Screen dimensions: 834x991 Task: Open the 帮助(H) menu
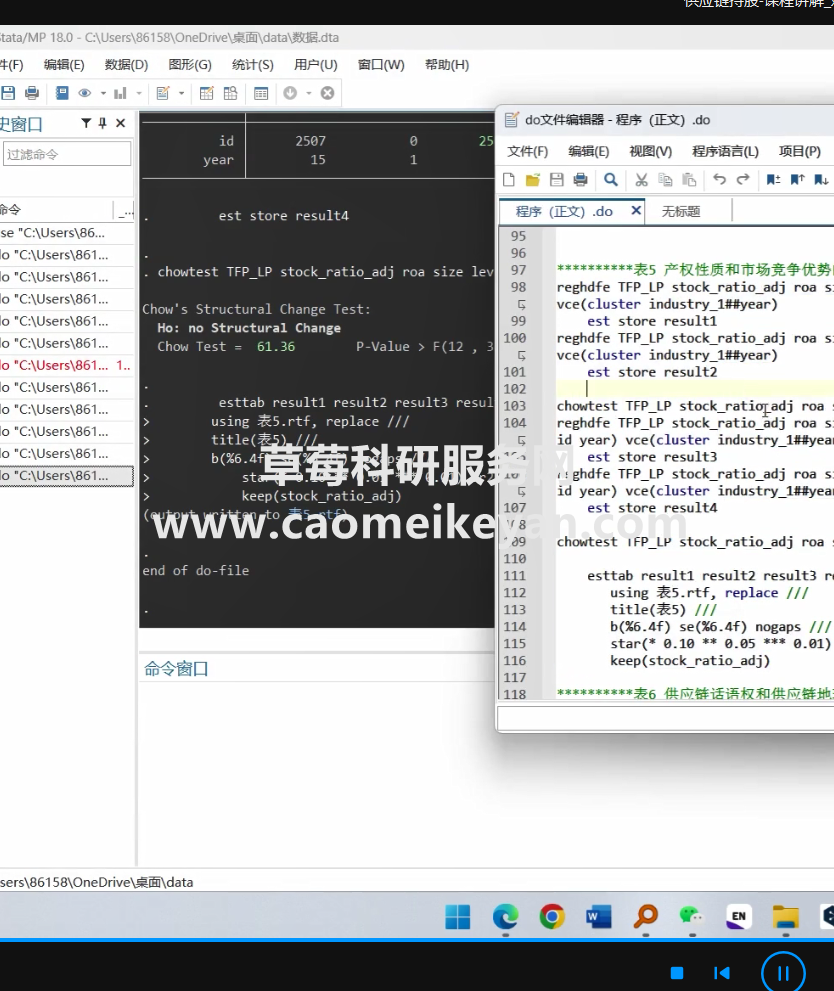[447, 64]
